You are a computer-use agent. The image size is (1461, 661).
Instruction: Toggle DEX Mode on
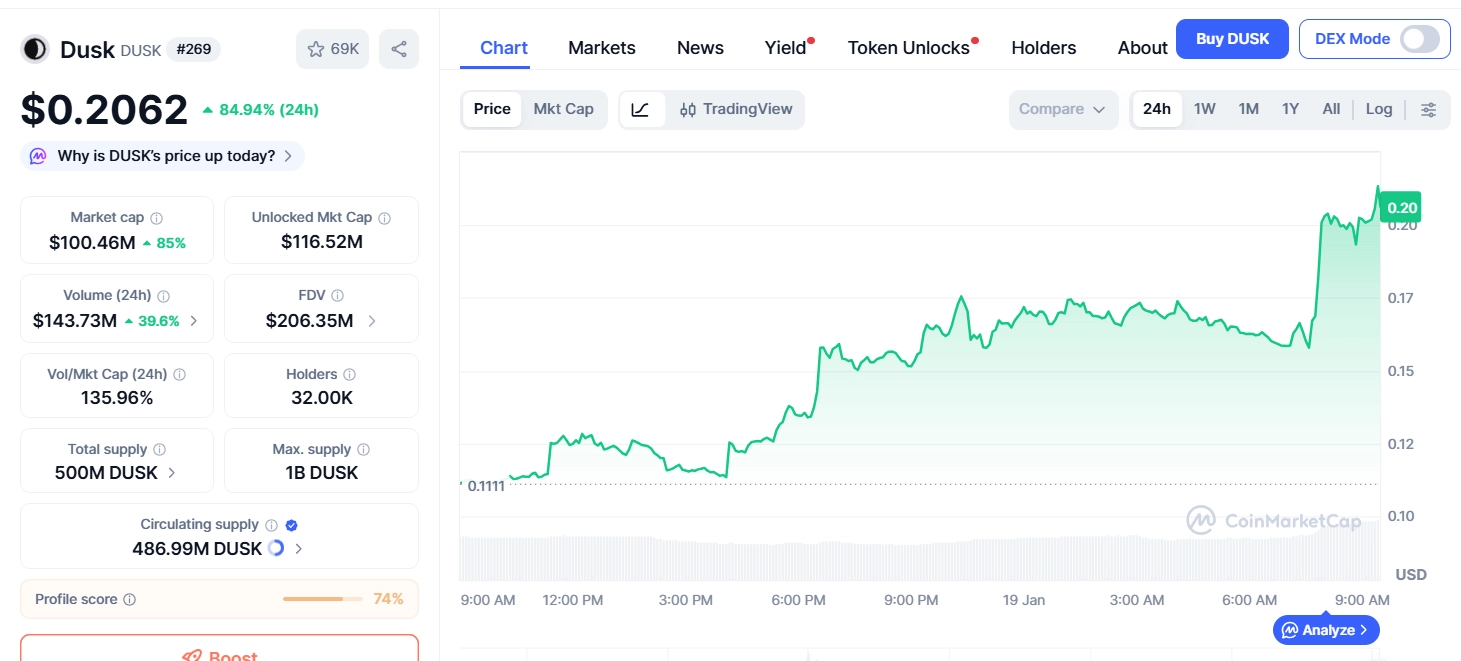1418,38
